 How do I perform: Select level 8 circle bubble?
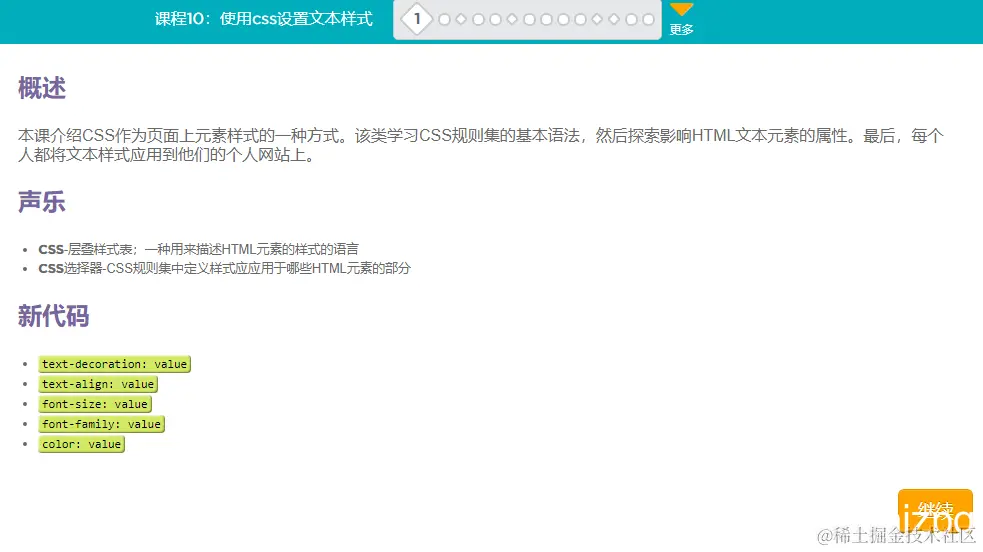[x=547, y=20]
